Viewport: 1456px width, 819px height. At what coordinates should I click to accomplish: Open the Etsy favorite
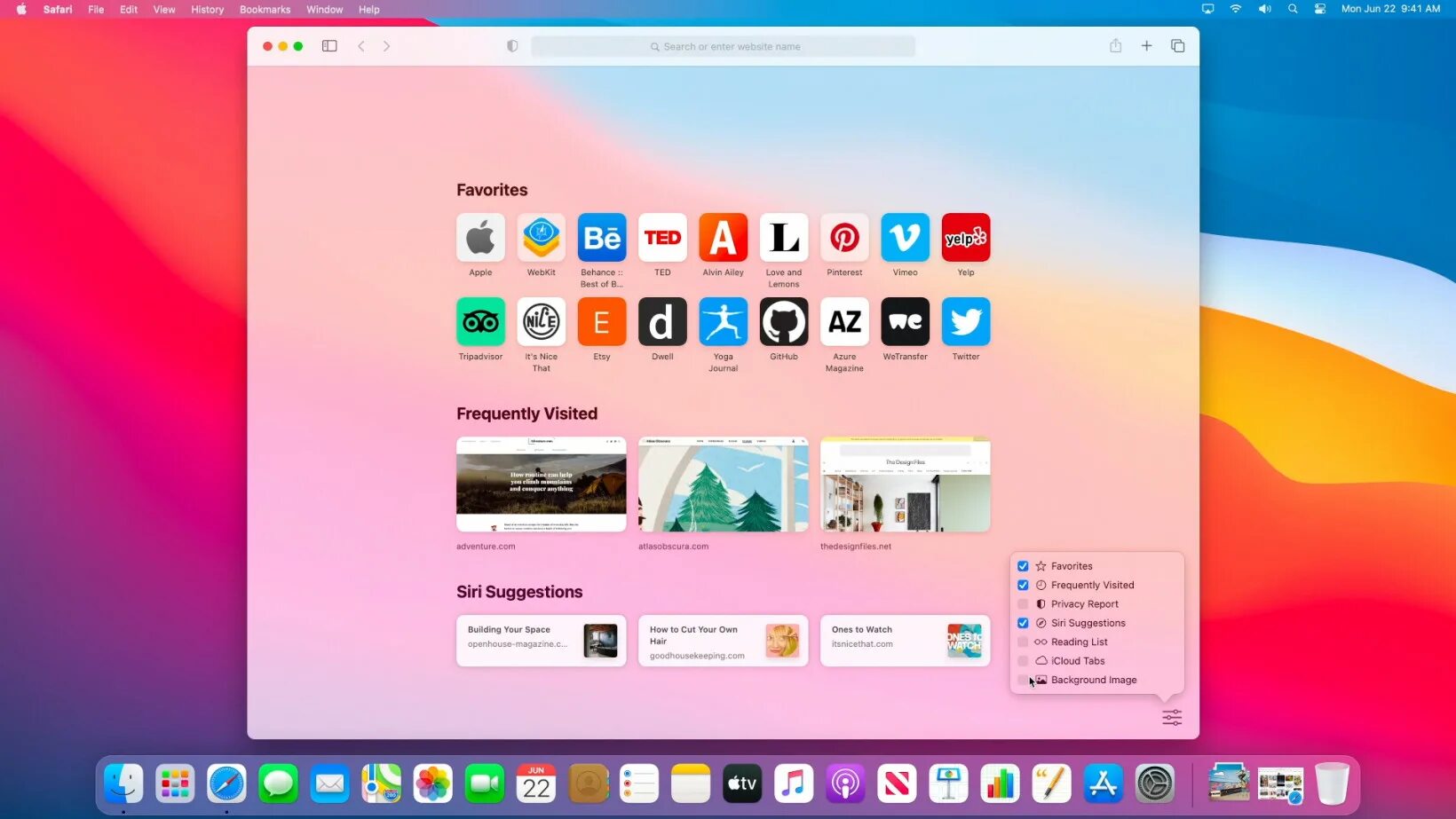point(601,321)
